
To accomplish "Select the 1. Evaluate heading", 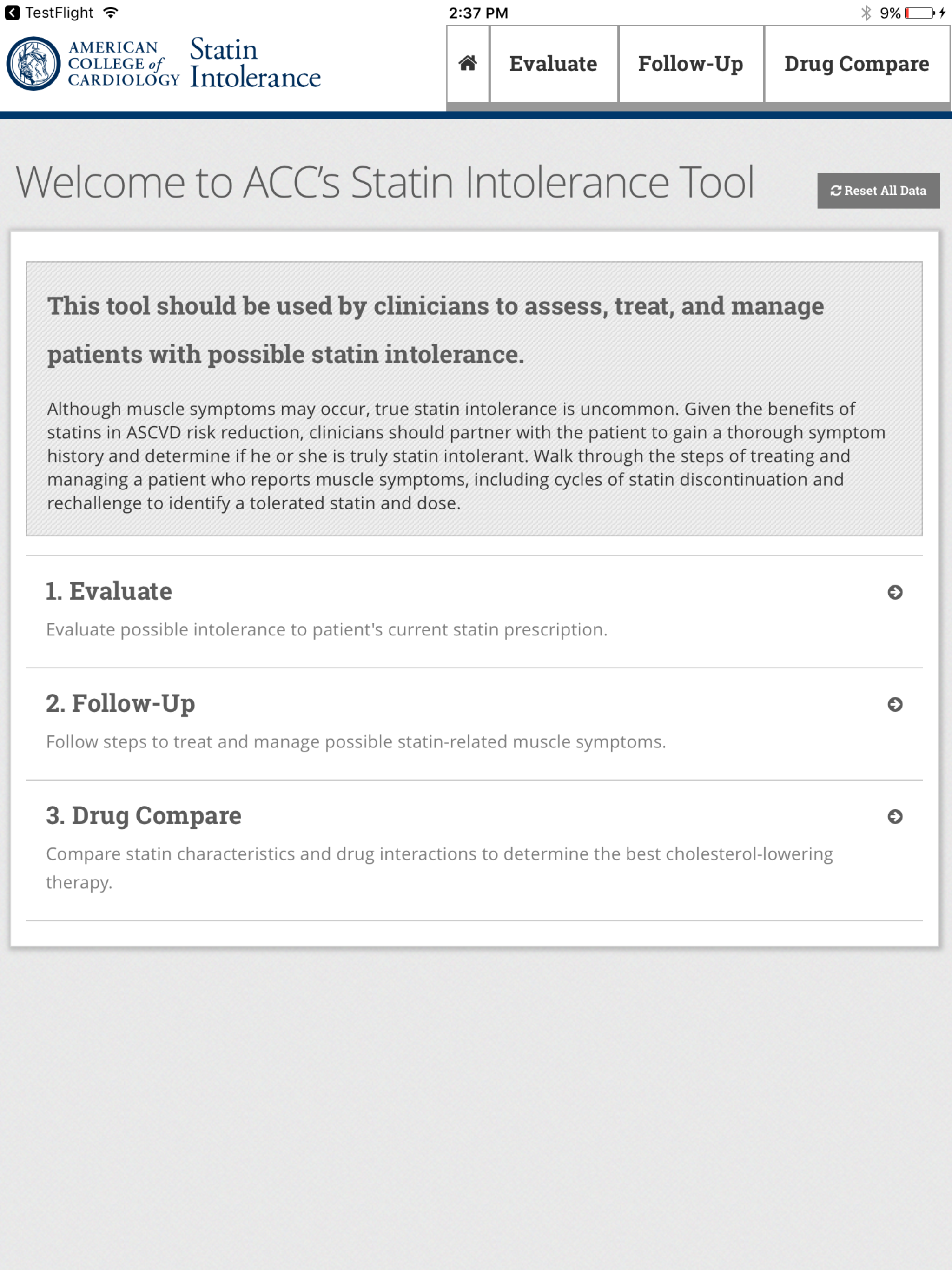I will tap(109, 591).
